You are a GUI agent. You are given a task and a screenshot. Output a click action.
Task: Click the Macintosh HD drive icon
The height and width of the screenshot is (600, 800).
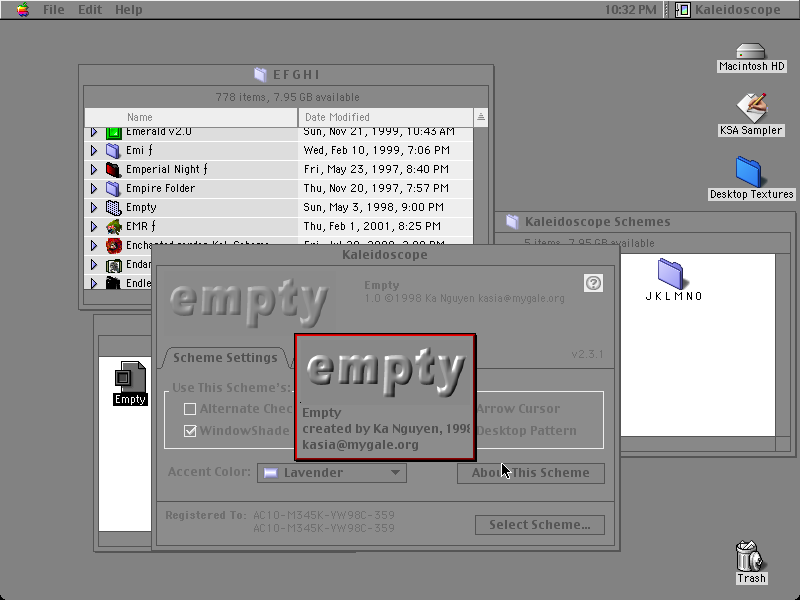tap(751, 51)
